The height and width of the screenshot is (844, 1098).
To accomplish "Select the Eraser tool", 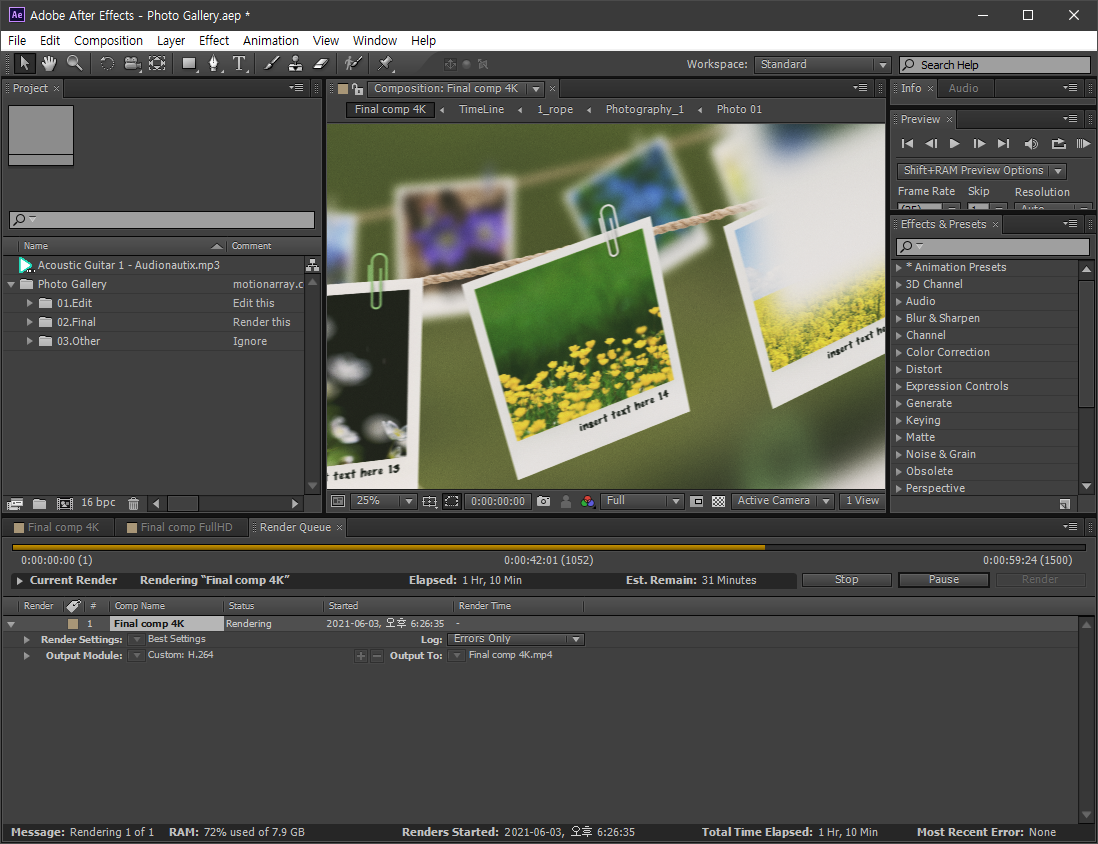I will pyautogui.click(x=321, y=64).
